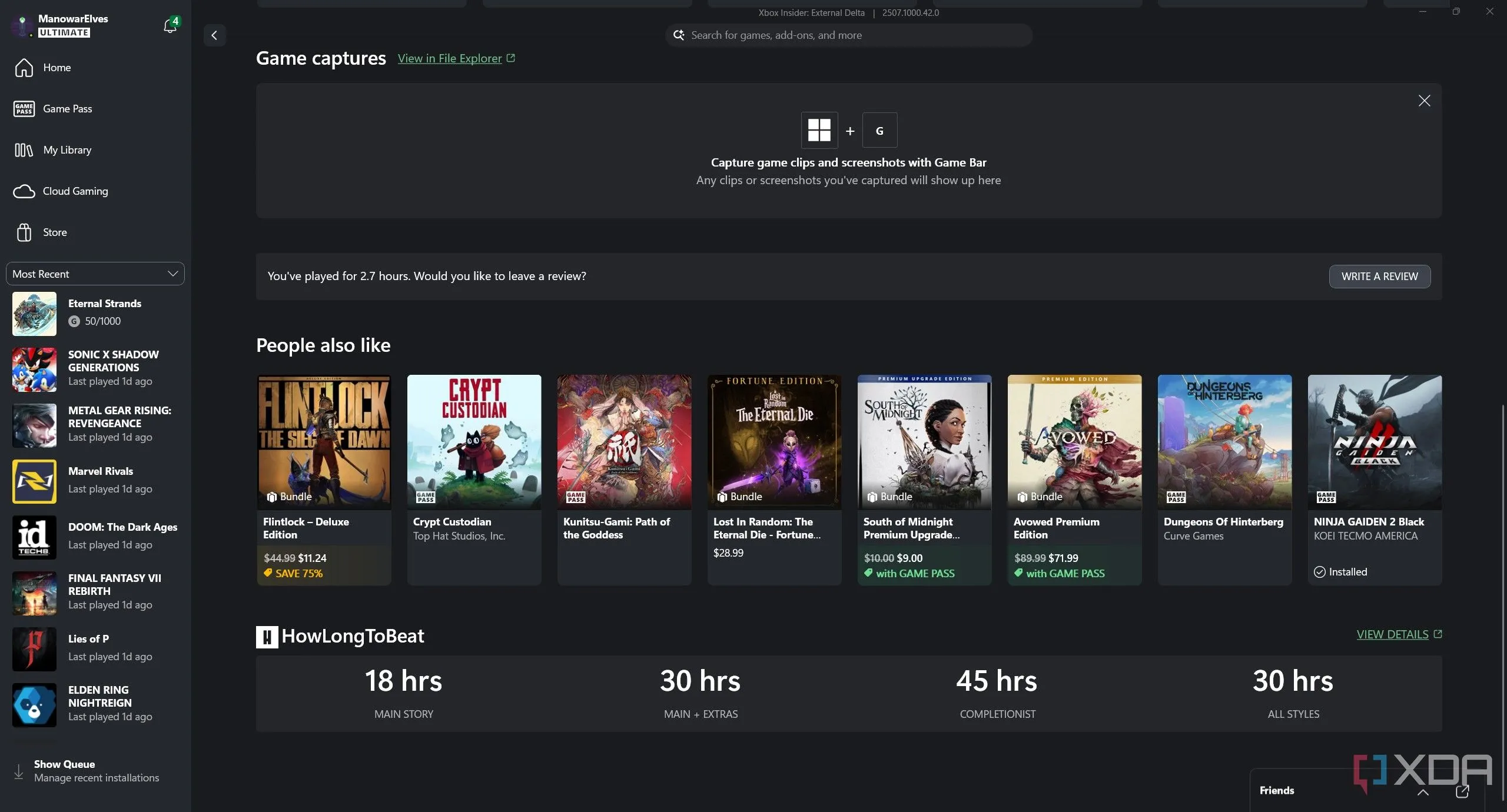Viewport: 1507px width, 812px height.
Task: Click the Windows key icon tile
Action: (x=819, y=130)
